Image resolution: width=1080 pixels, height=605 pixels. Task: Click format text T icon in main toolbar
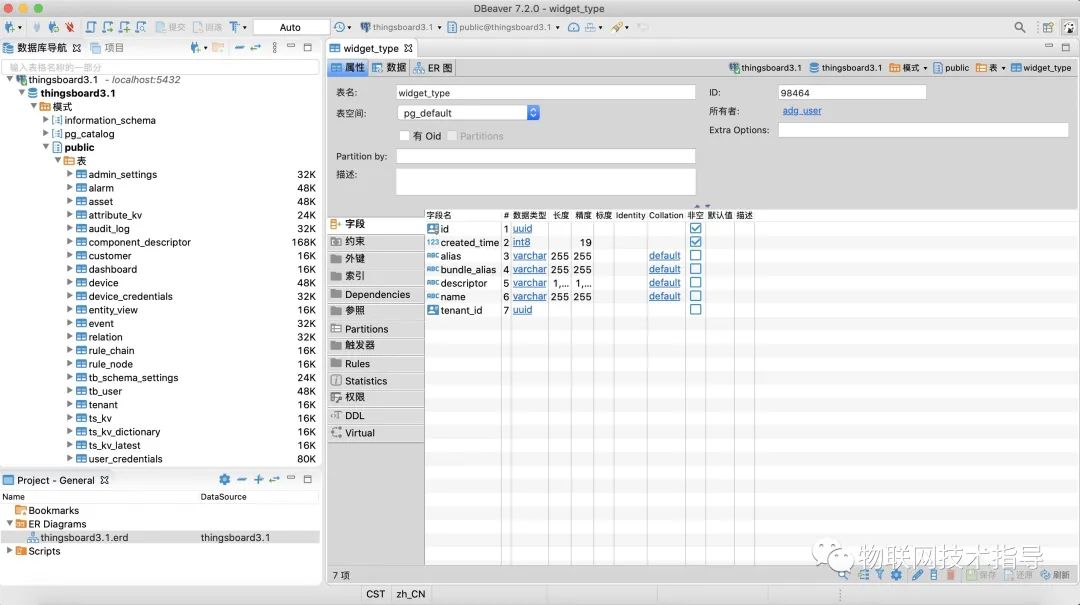[x=235, y=28]
